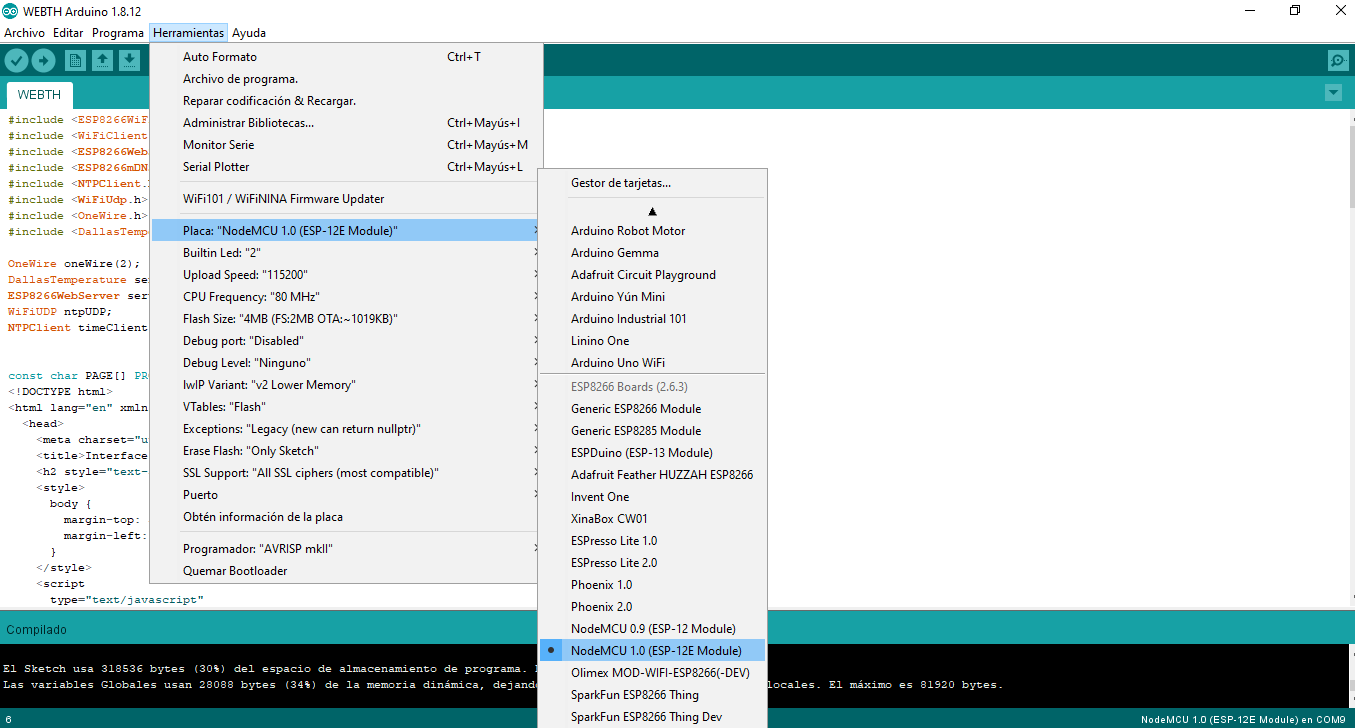Select the Adafruit Feather HUZZAH ESP8266 board

(652, 475)
